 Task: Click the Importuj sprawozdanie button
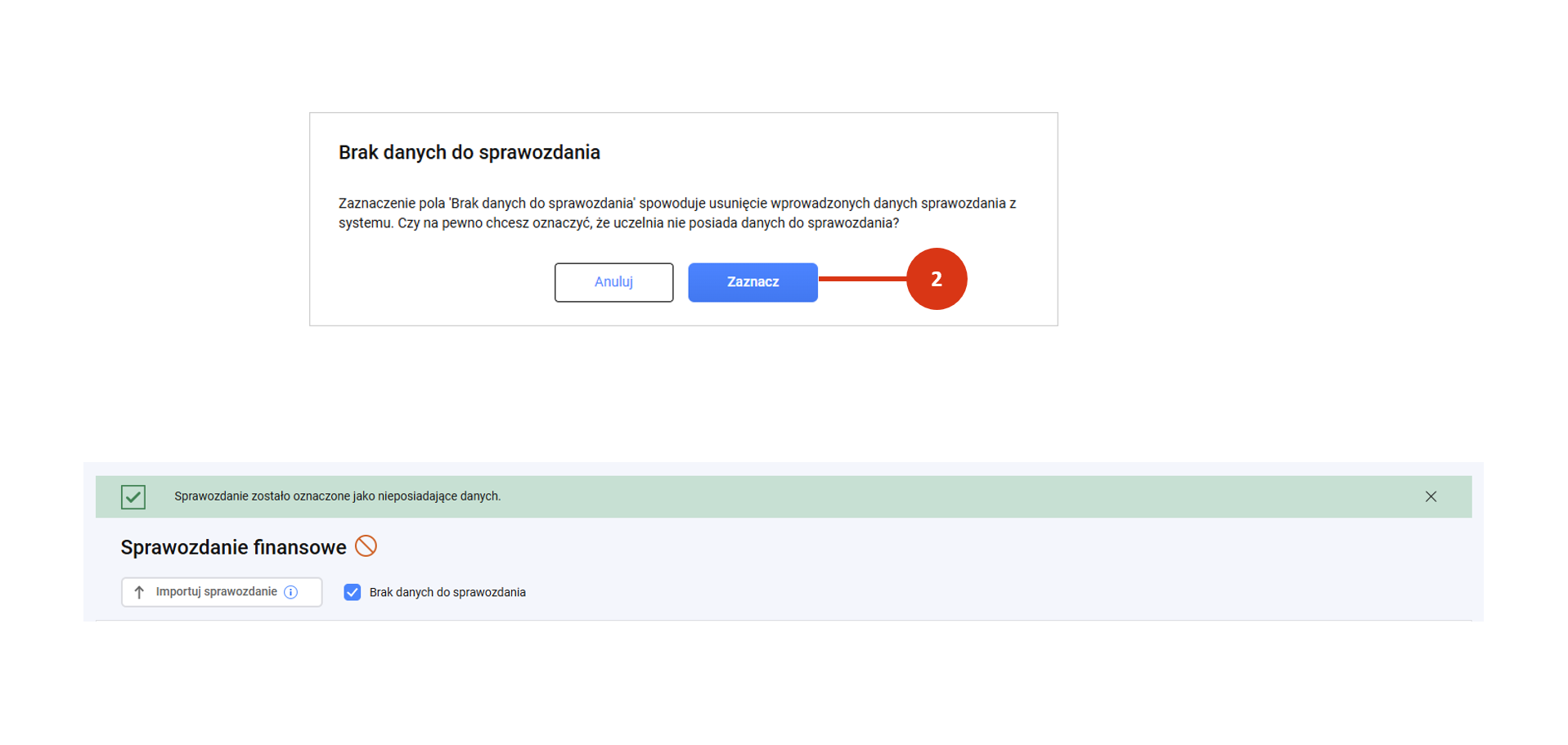[222, 592]
